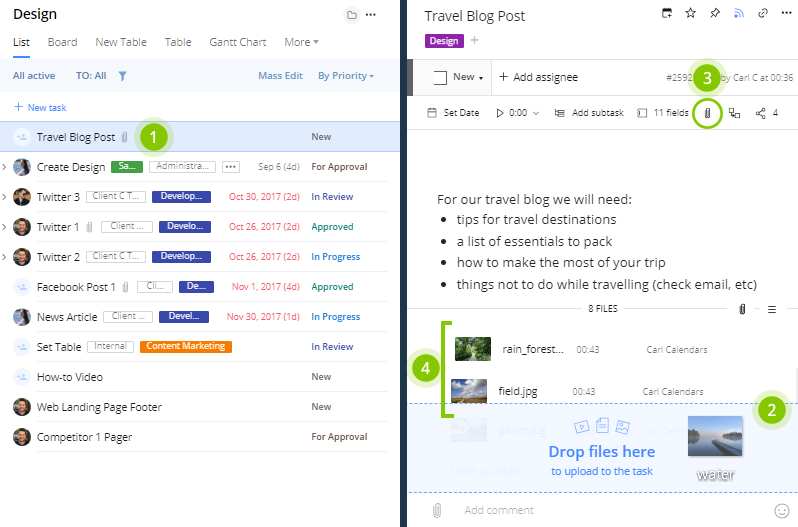Click unassigned avatar on How-to Video row
The width and height of the screenshot is (798, 527).
(22, 377)
